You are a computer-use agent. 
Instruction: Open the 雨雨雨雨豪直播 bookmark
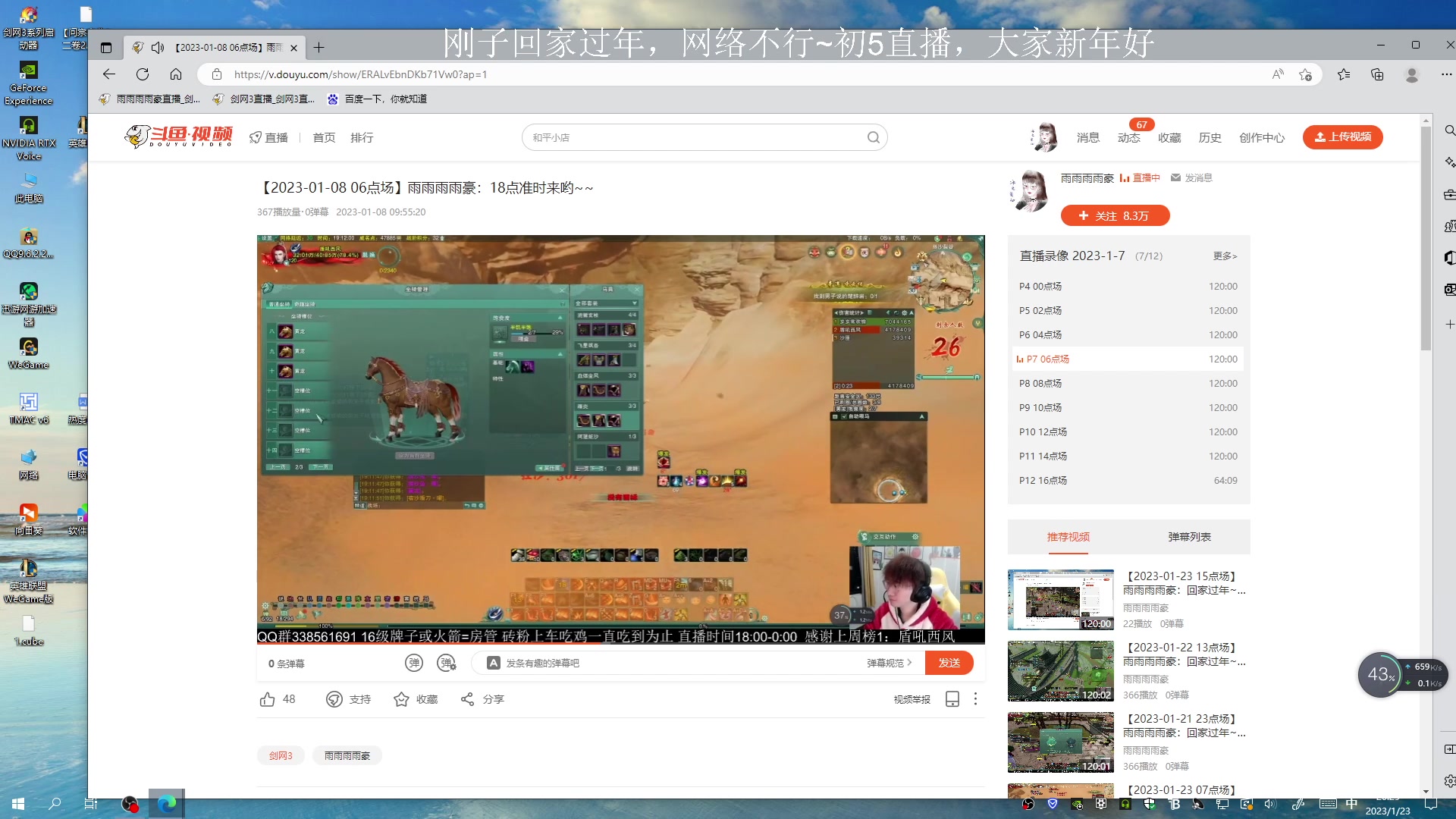point(151,99)
